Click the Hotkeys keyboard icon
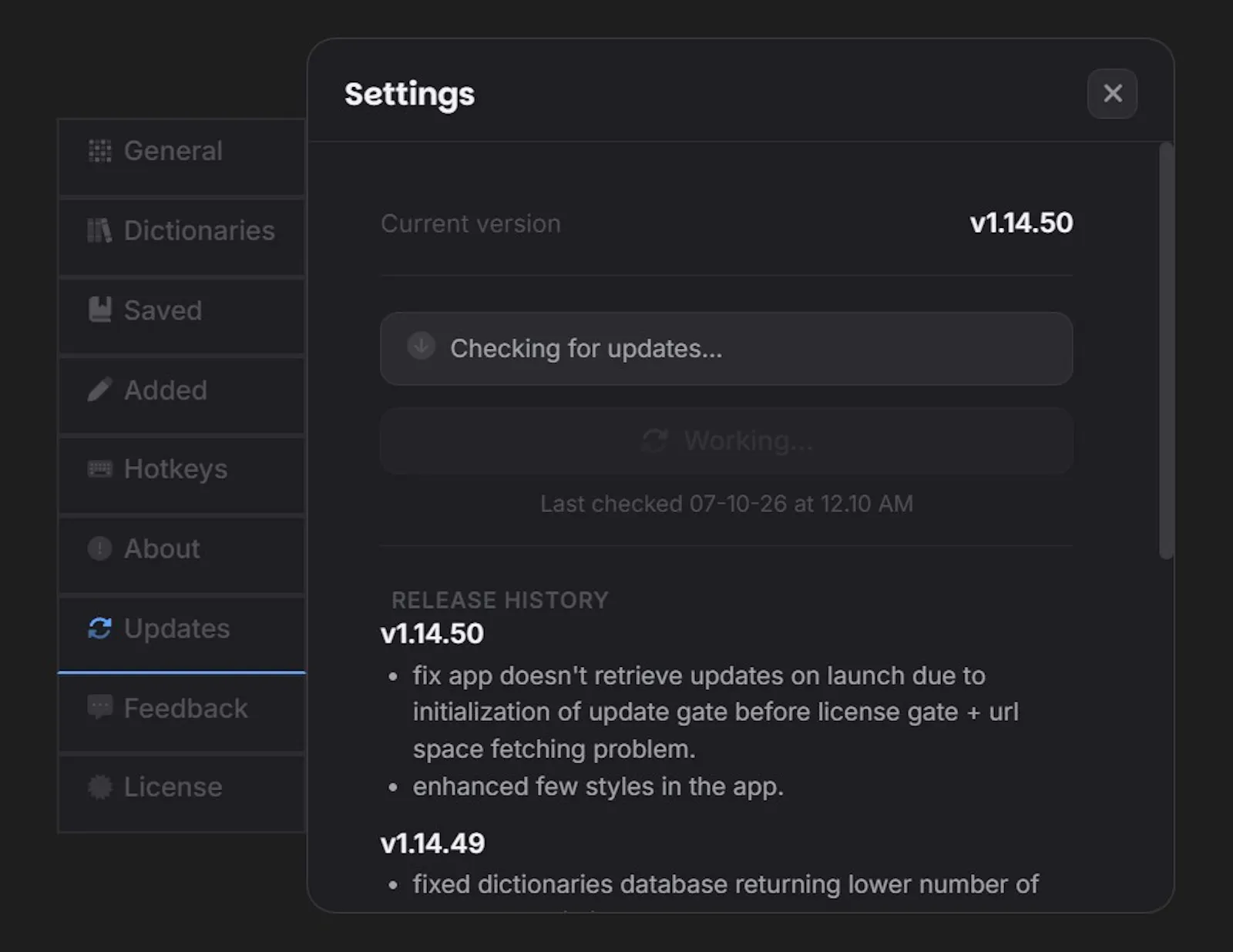This screenshot has height=952, width=1233. (99, 469)
